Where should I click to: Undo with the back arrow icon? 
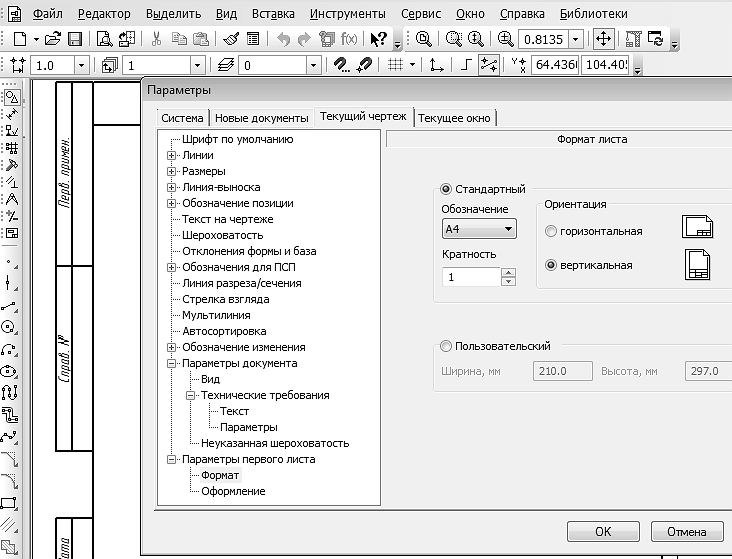[283, 39]
